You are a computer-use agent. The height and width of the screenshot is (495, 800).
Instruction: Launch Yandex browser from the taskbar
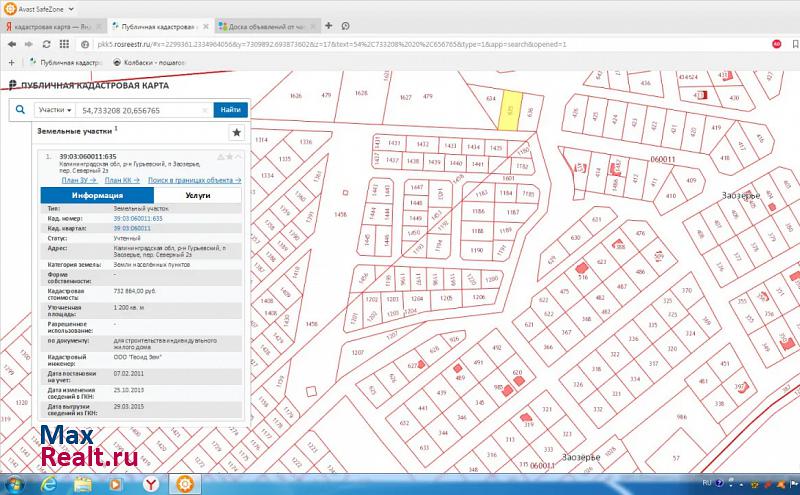click(150, 484)
